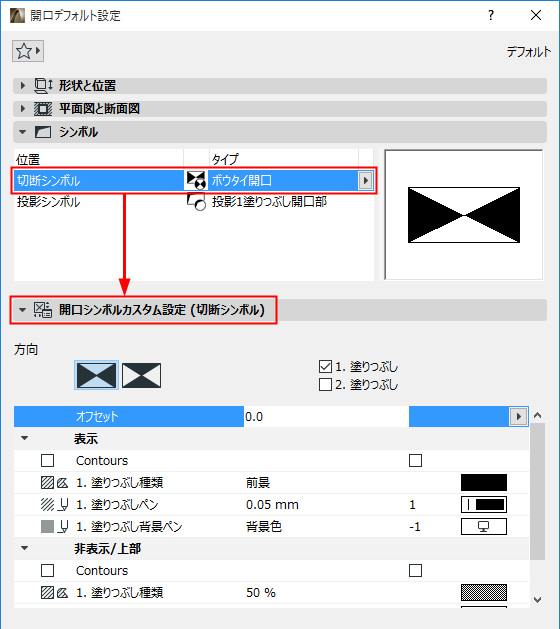Viewport: 560px width, 629px height.
Task: Click the bowtie symbol preview image
Action: point(464,215)
